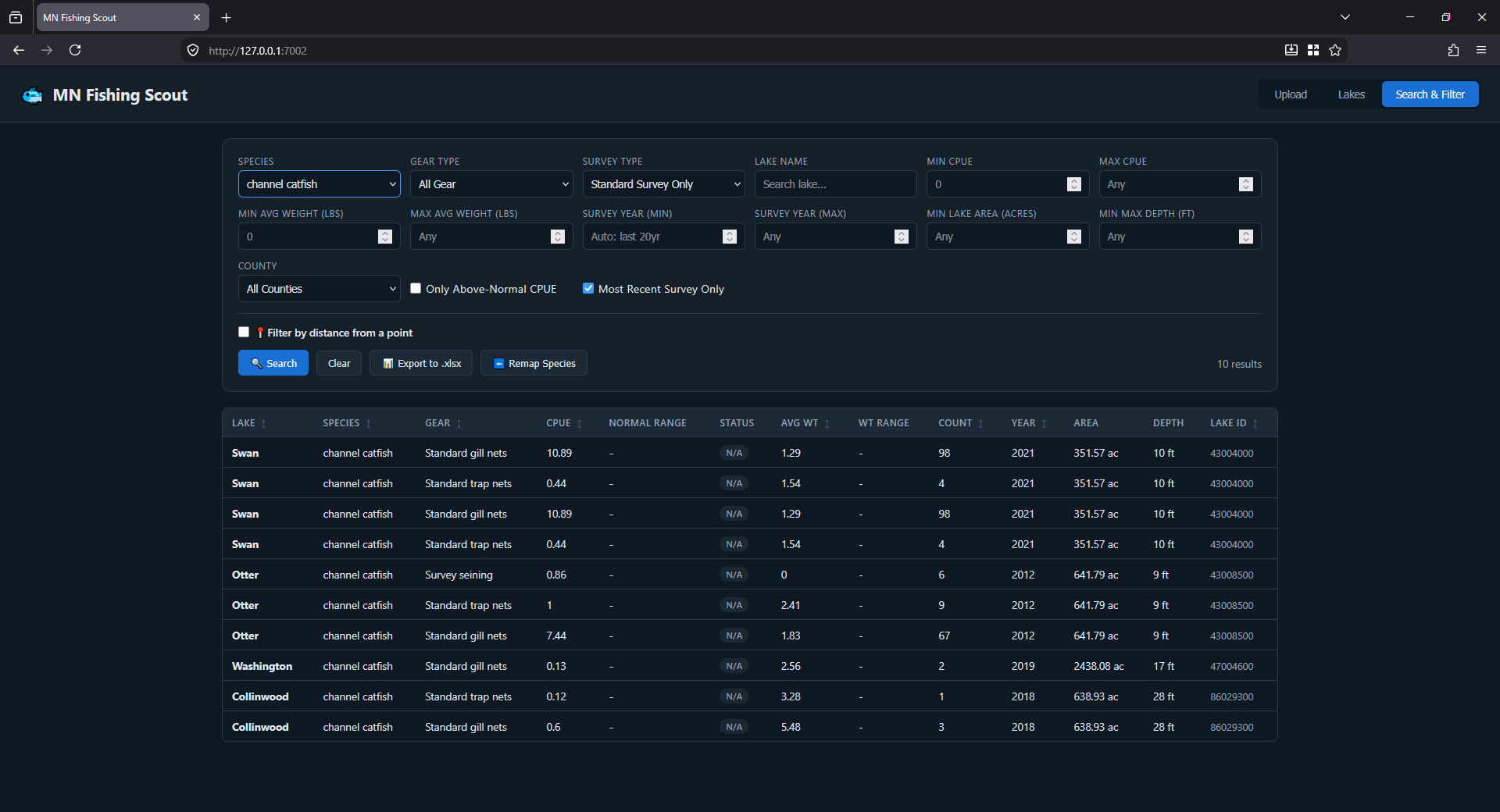This screenshot has height=812, width=1500.
Task: Focus the Lake Name search field
Action: click(x=836, y=184)
